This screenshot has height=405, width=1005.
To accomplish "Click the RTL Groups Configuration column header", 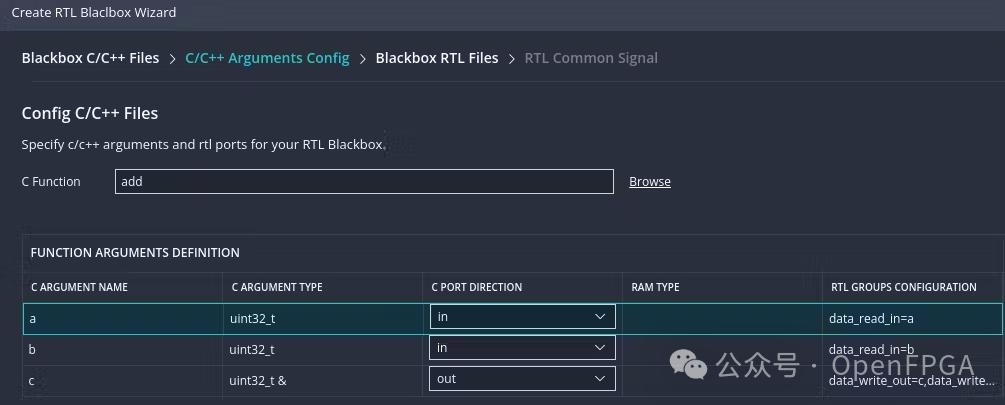I will [x=903, y=287].
